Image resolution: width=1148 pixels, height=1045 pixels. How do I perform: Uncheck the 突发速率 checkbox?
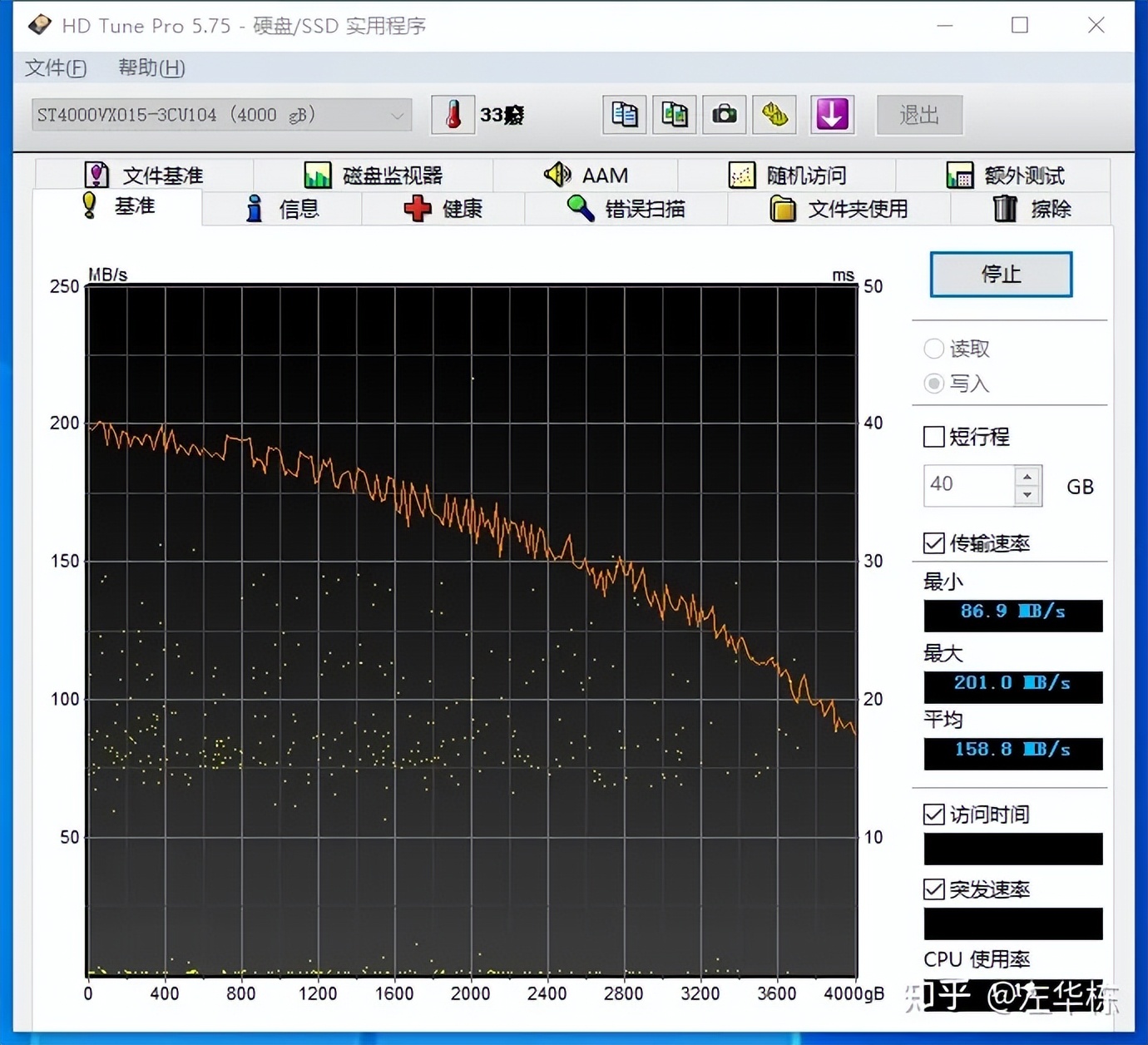[933, 889]
